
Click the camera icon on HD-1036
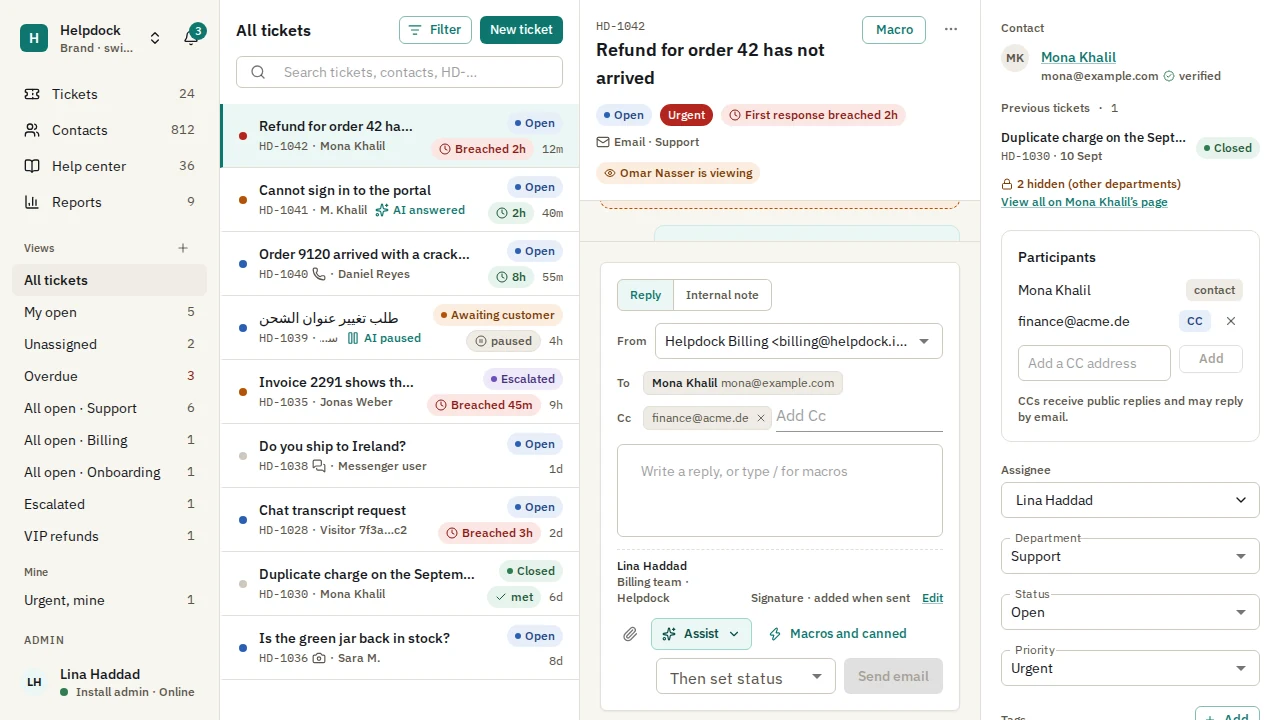pos(319,658)
